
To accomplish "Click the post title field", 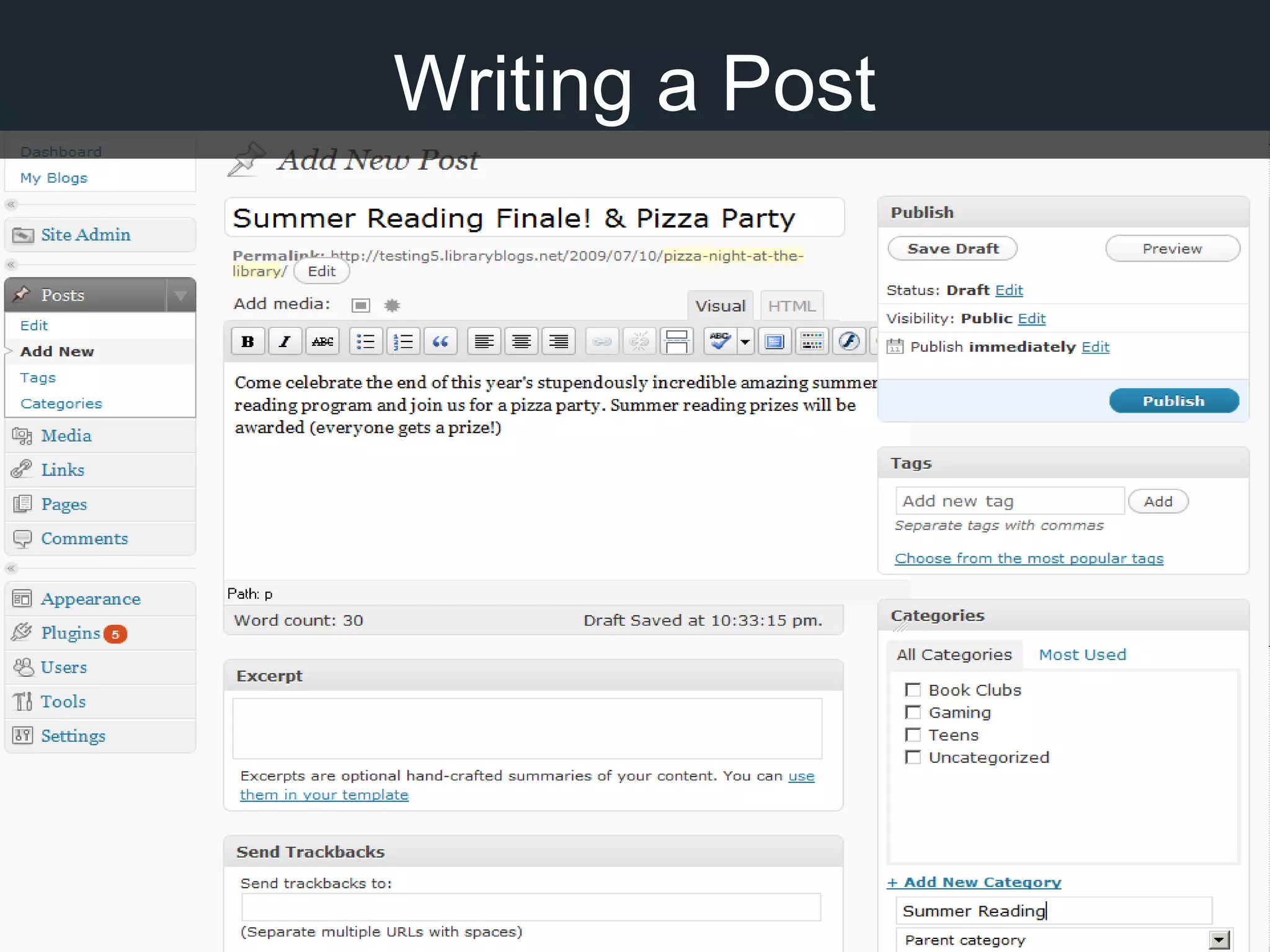I will [x=535, y=218].
